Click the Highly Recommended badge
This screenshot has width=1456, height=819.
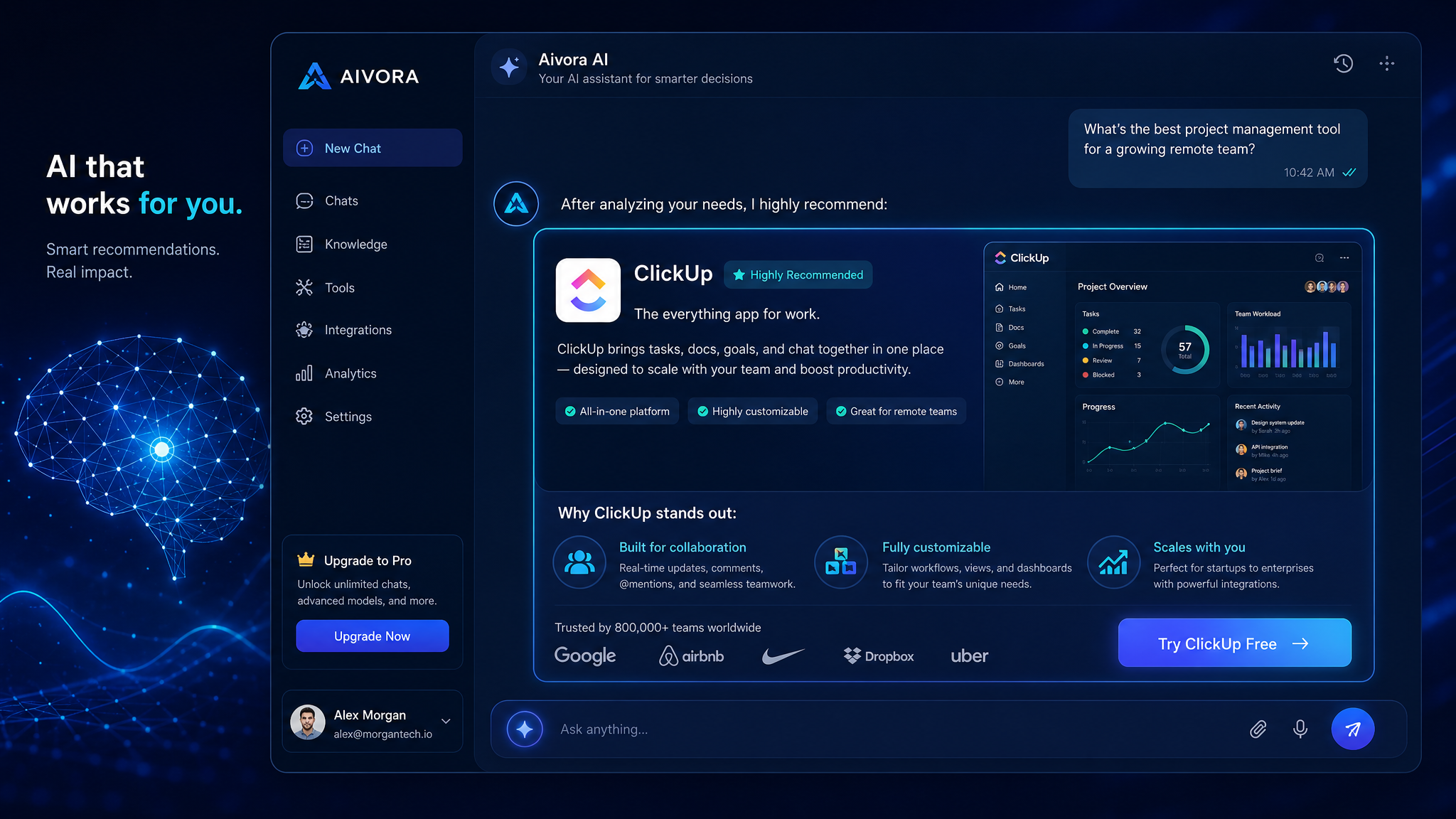pyautogui.click(x=798, y=275)
